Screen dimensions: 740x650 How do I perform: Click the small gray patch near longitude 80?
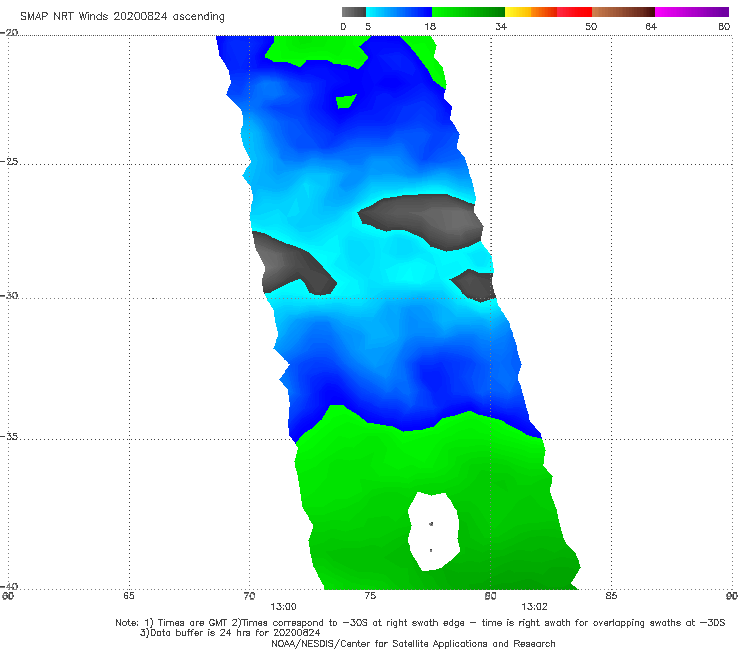tap(474, 285)
